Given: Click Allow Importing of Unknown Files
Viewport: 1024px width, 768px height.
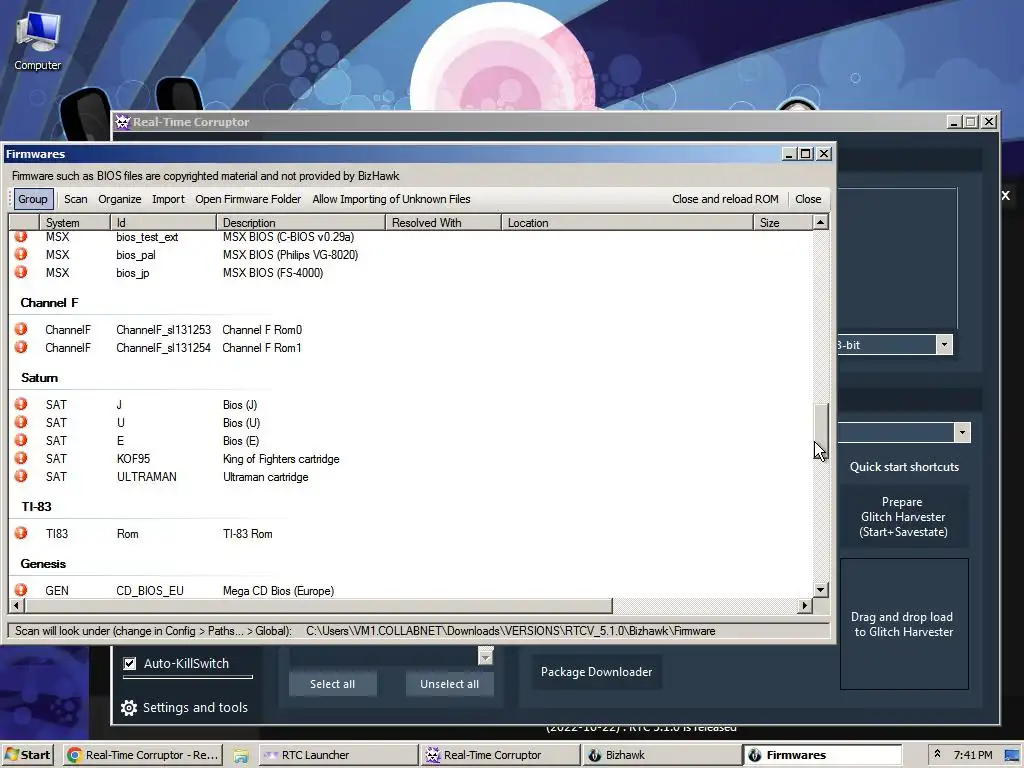Looking at the screenshot, I should pyautogui.click(x=391, y=199).
